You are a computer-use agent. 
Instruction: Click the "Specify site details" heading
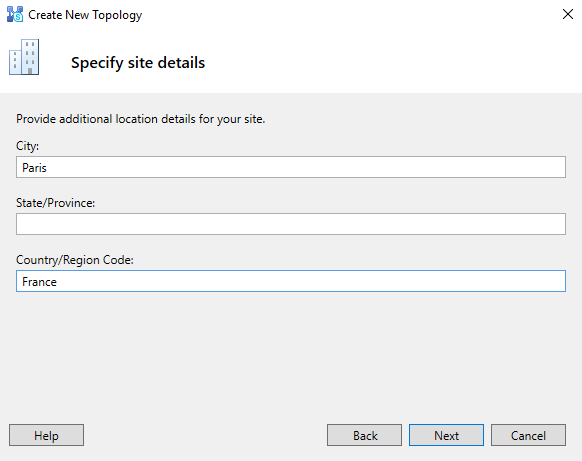coord(138,62)
